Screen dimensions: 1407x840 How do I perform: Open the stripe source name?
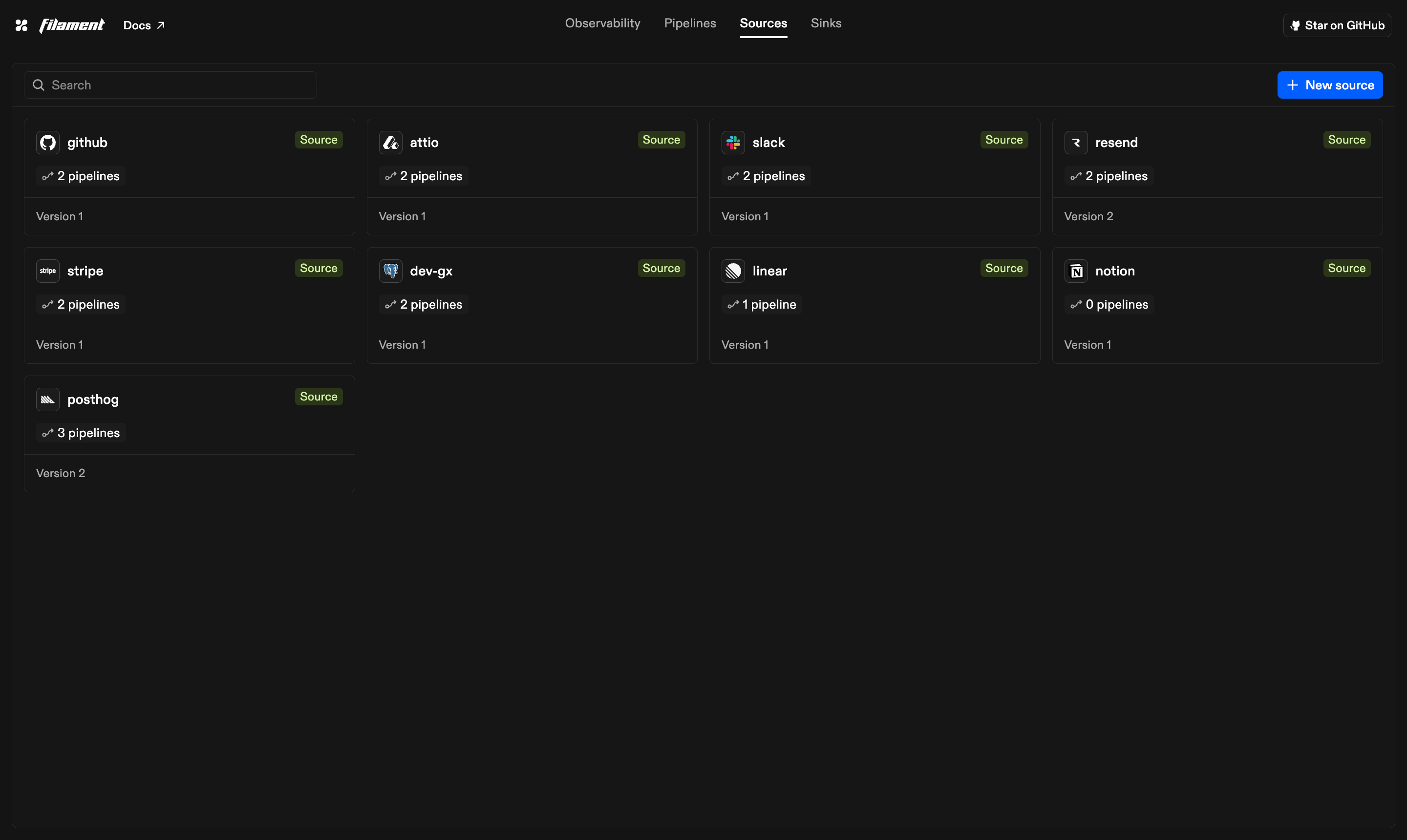[x=85, y=271]
